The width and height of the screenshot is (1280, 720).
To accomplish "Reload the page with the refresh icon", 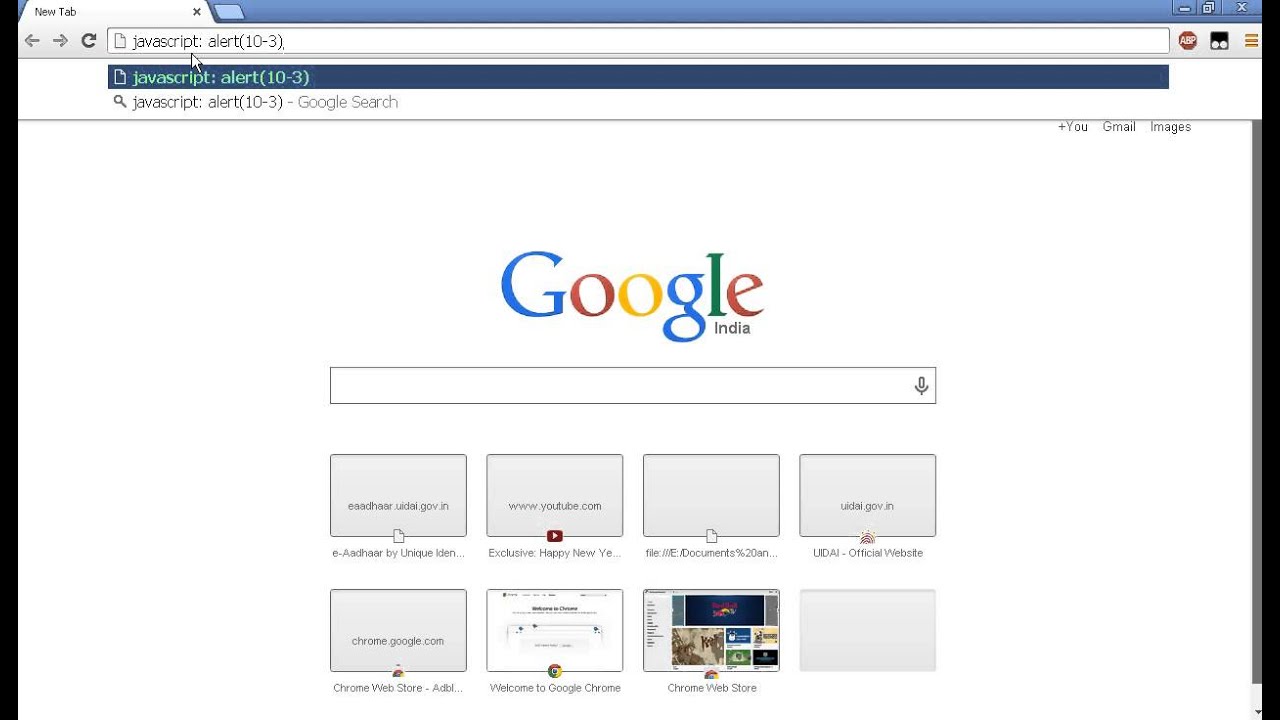I will click(x=88, y=41).
